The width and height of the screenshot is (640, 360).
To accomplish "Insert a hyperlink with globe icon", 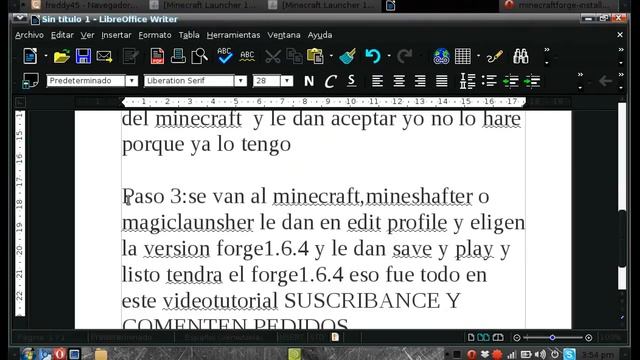I will click(x=441, y=56).
